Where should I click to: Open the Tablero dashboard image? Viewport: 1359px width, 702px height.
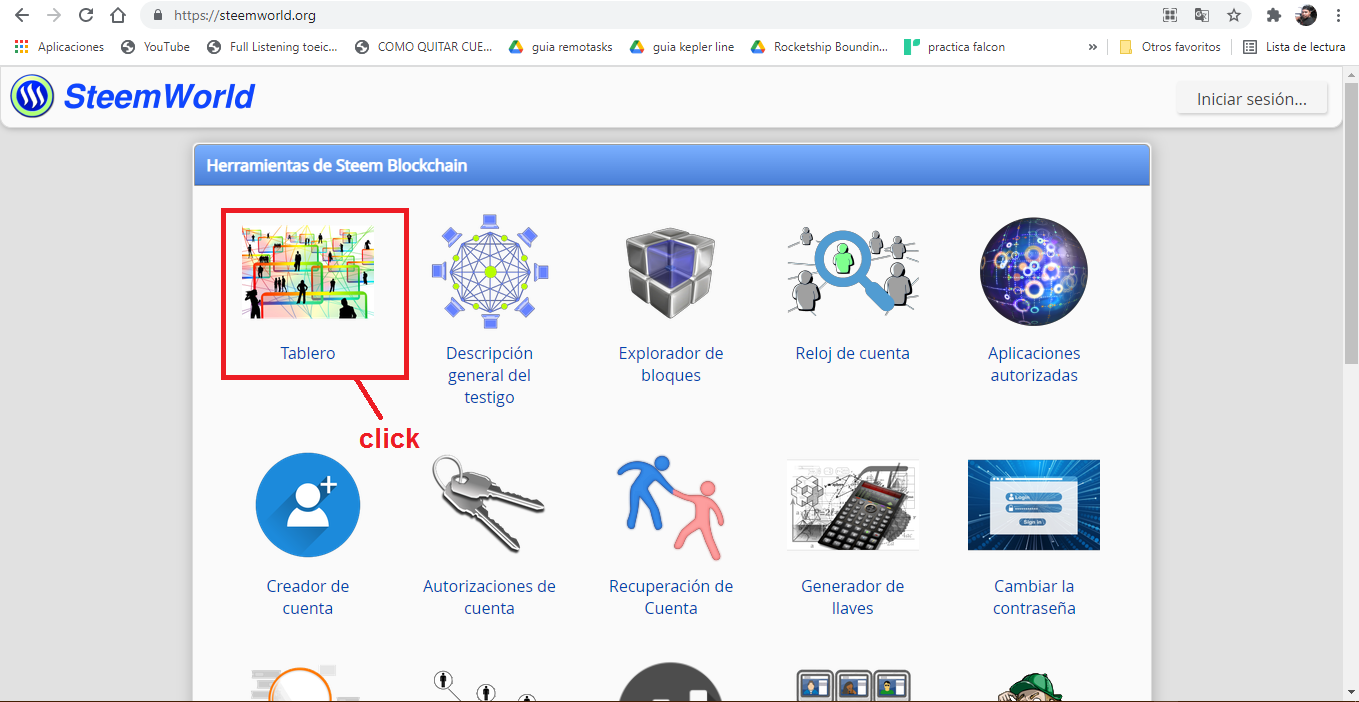(x=308, y=272)
